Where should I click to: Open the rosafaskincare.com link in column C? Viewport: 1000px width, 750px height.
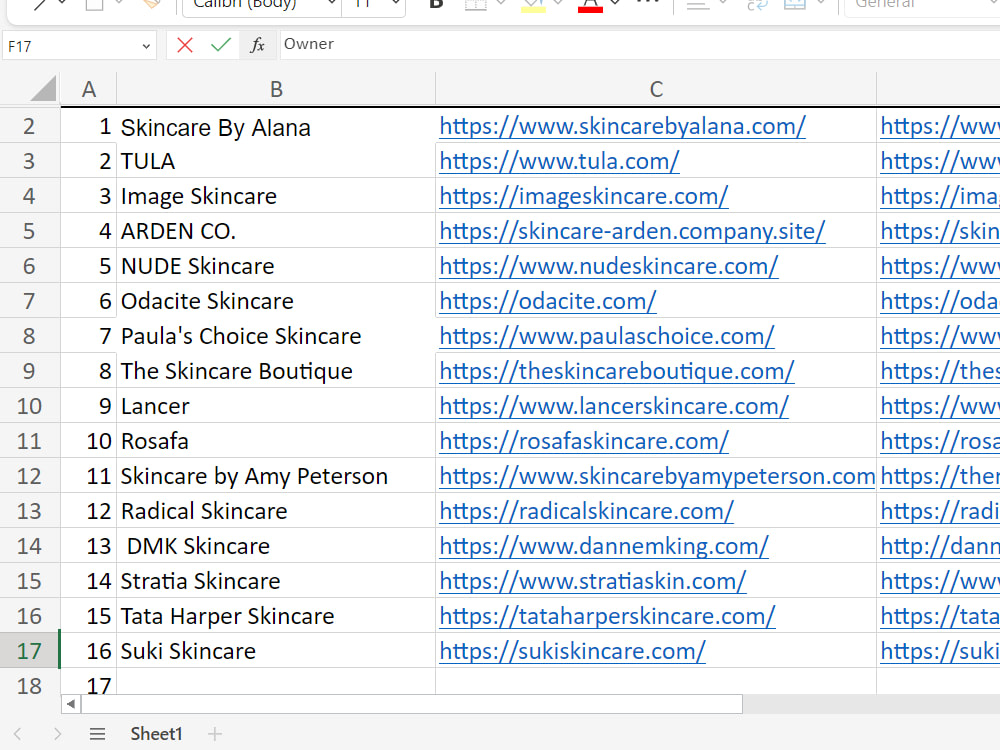[x=584, y=441]
